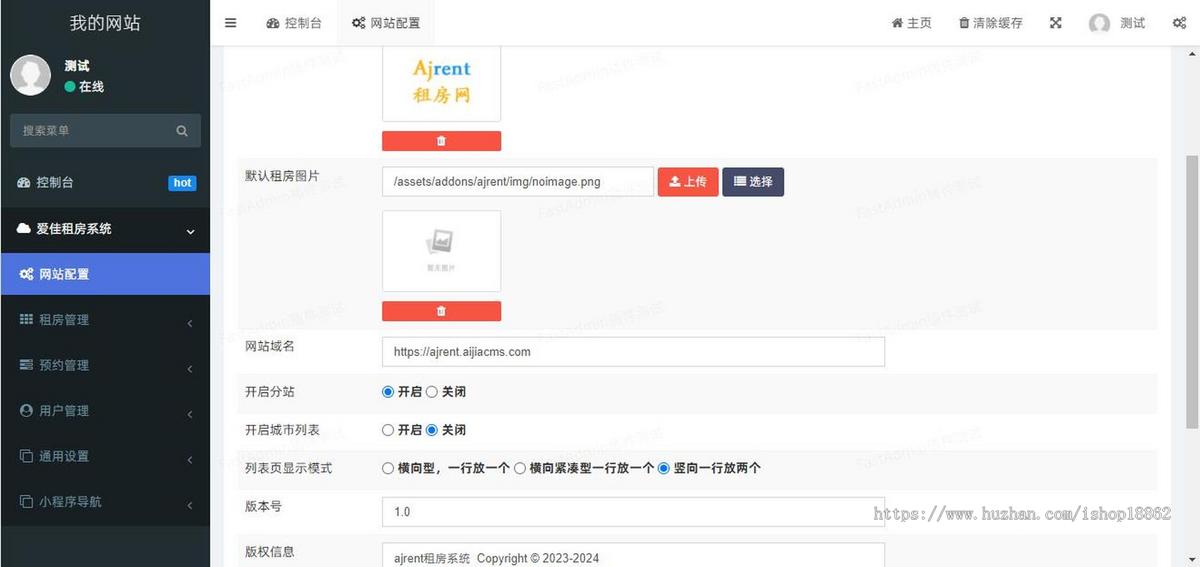Image resolution: width=1200 pixels, height=567 pixels.
Task: Click the grid icon beside 租房管理
Action: point(26,320)
